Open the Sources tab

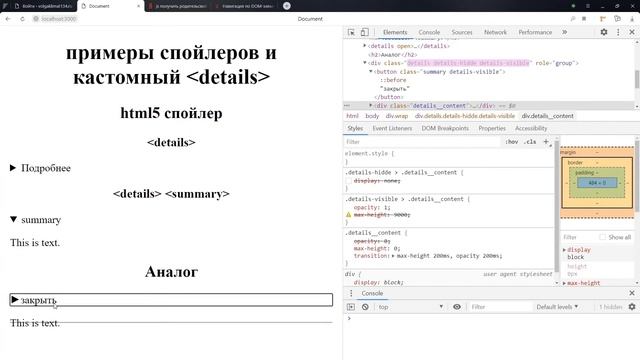click(462, 32)
